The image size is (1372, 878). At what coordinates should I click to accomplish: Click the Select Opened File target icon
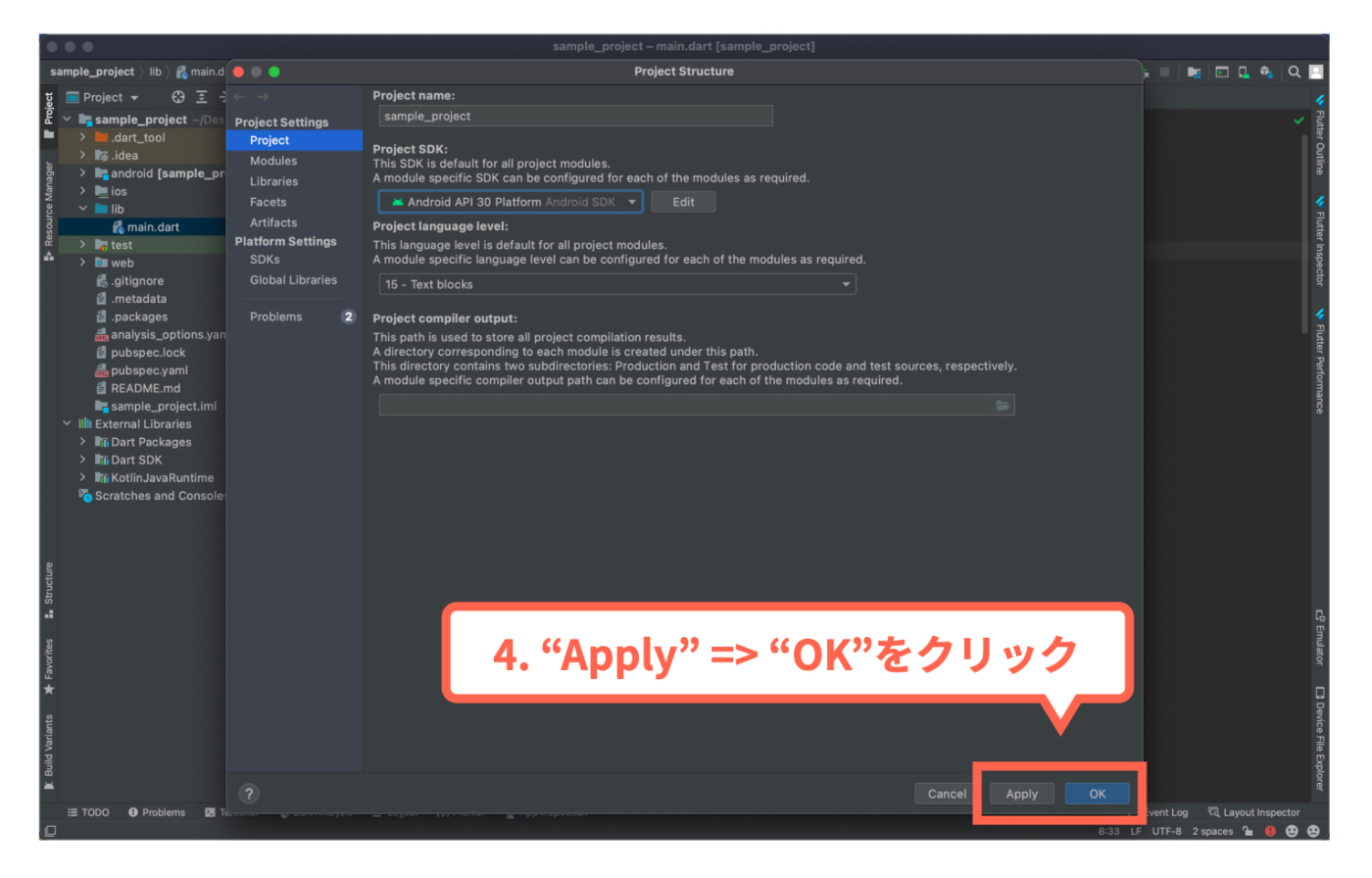pos(177,97)
